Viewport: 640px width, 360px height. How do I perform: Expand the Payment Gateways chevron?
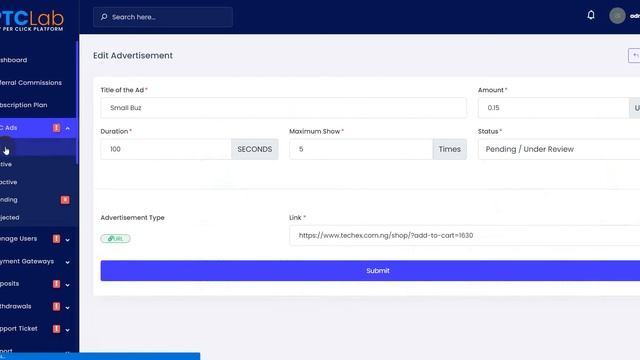(x=68, y=262)
